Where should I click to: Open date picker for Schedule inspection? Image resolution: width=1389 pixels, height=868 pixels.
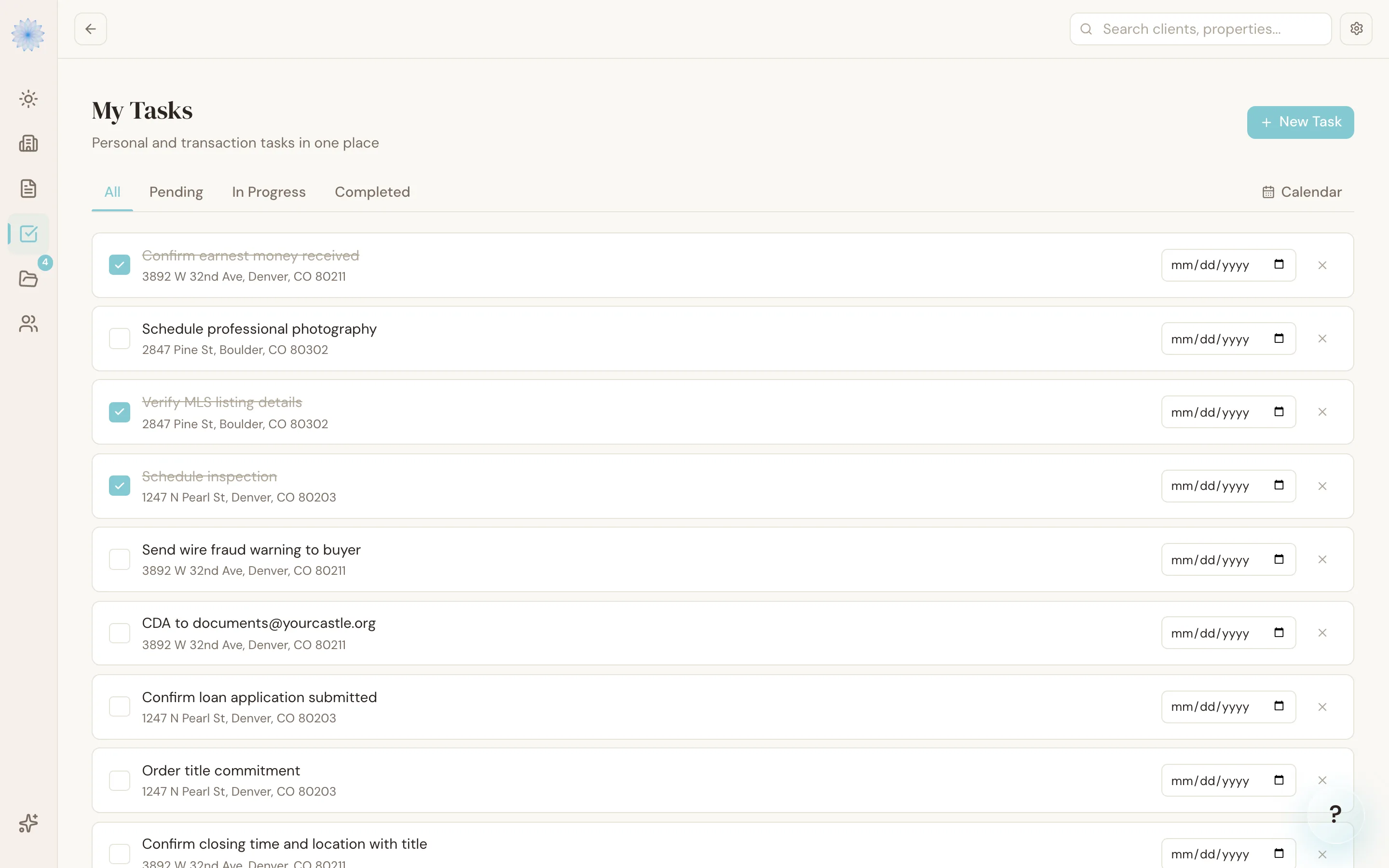(x=1279, y=486)
